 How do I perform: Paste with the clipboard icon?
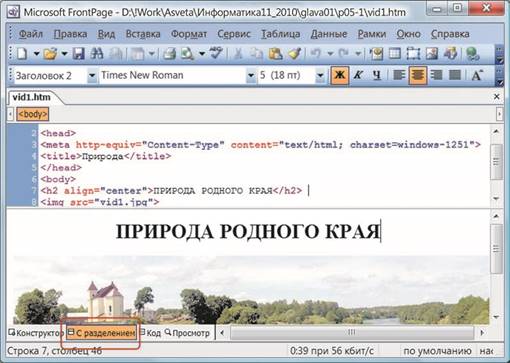click(275, 53)
